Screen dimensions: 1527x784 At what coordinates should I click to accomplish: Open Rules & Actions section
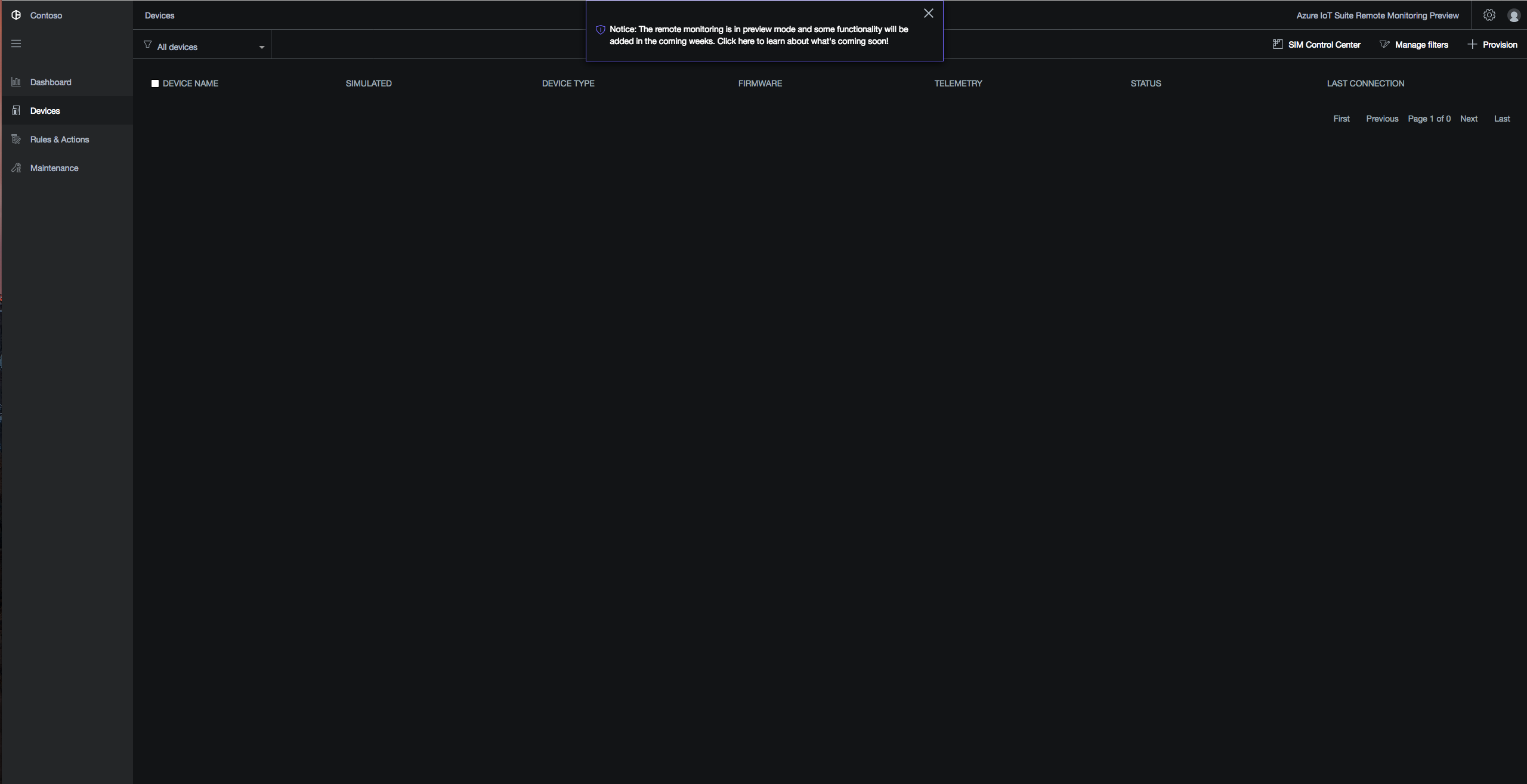pos(58,139)
